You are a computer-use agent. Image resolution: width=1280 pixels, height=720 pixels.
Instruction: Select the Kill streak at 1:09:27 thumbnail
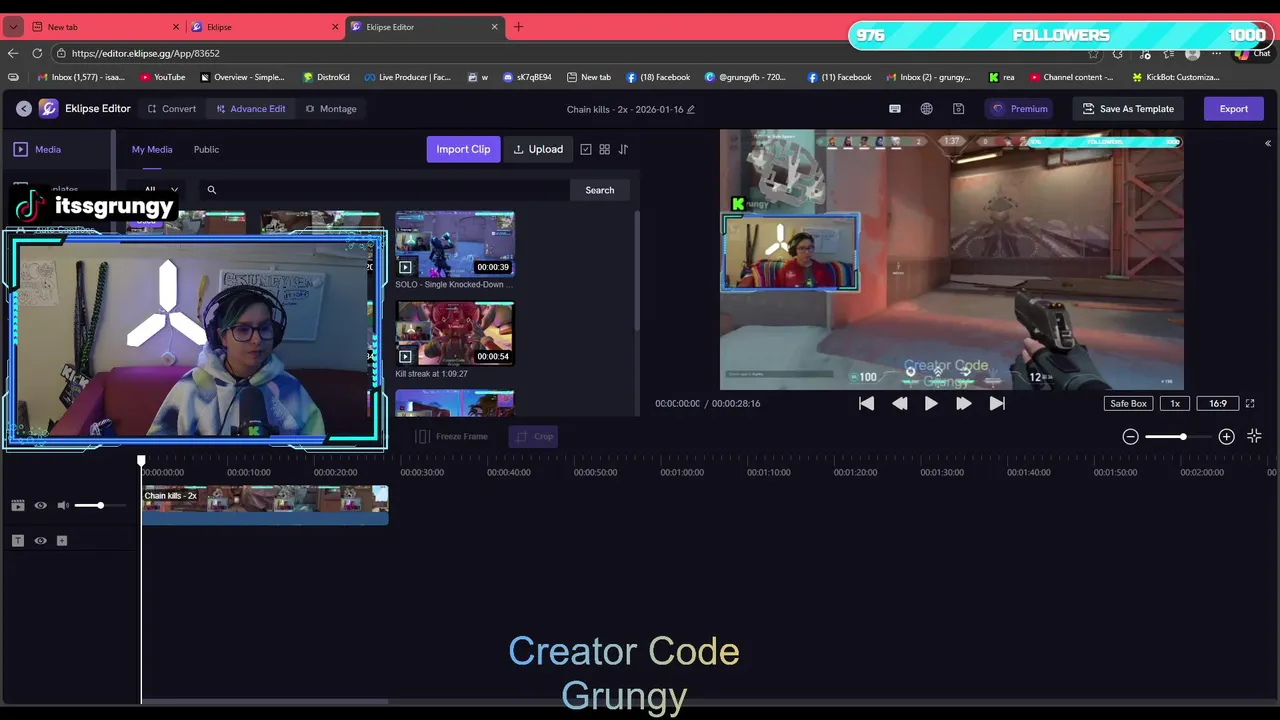pos(455,333)
